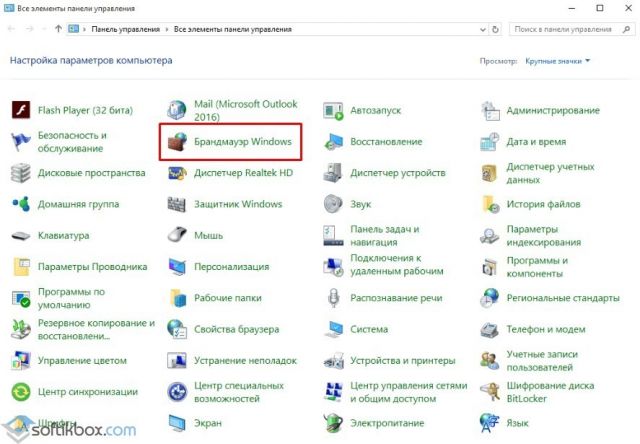Click the Дисковые пространства icon

tap(21, 173)
